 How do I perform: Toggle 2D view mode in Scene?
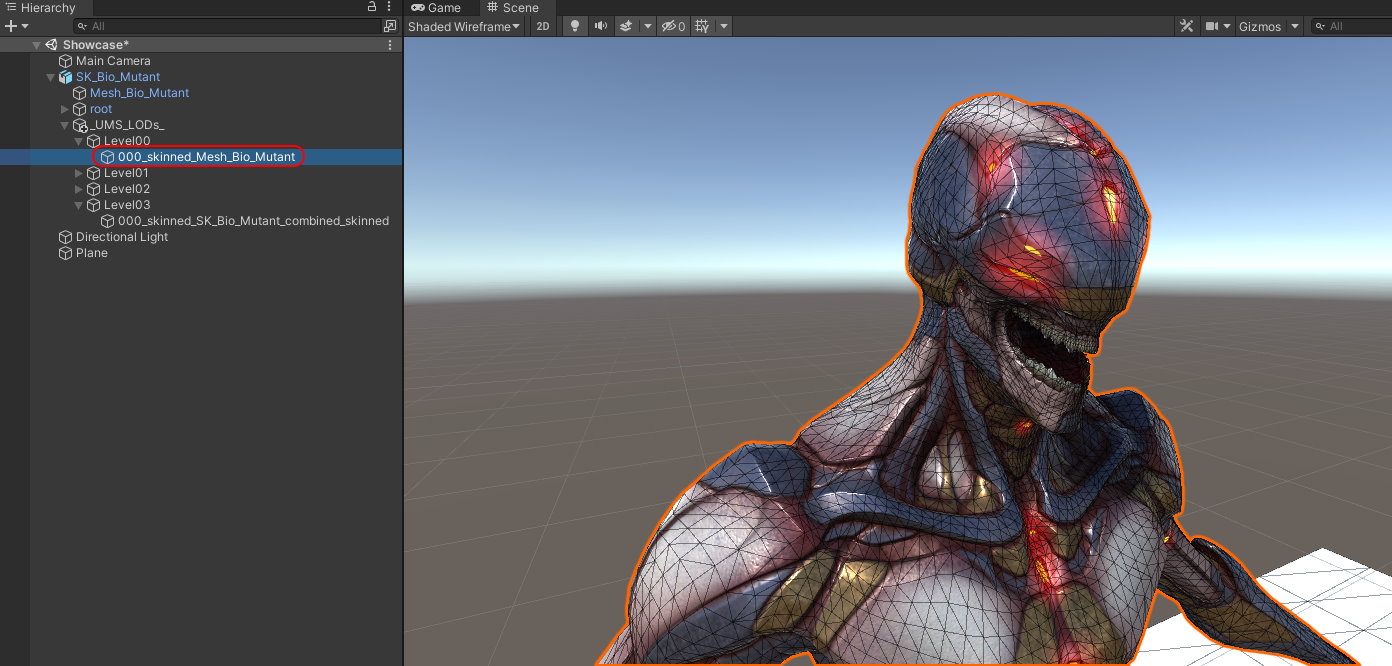click(543, 26)
